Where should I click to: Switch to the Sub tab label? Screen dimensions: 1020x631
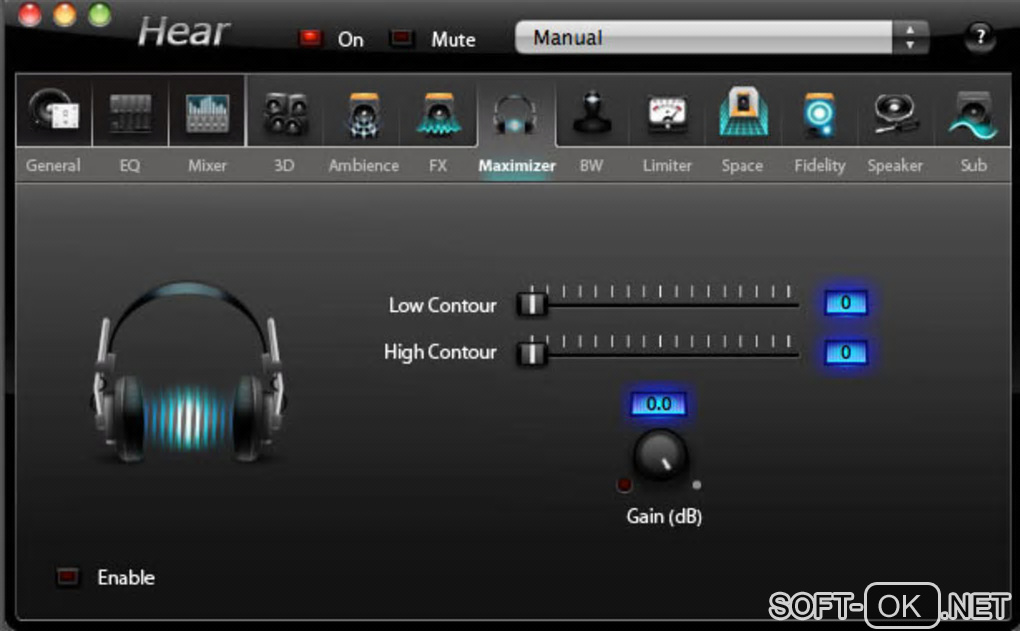[974, 165]
